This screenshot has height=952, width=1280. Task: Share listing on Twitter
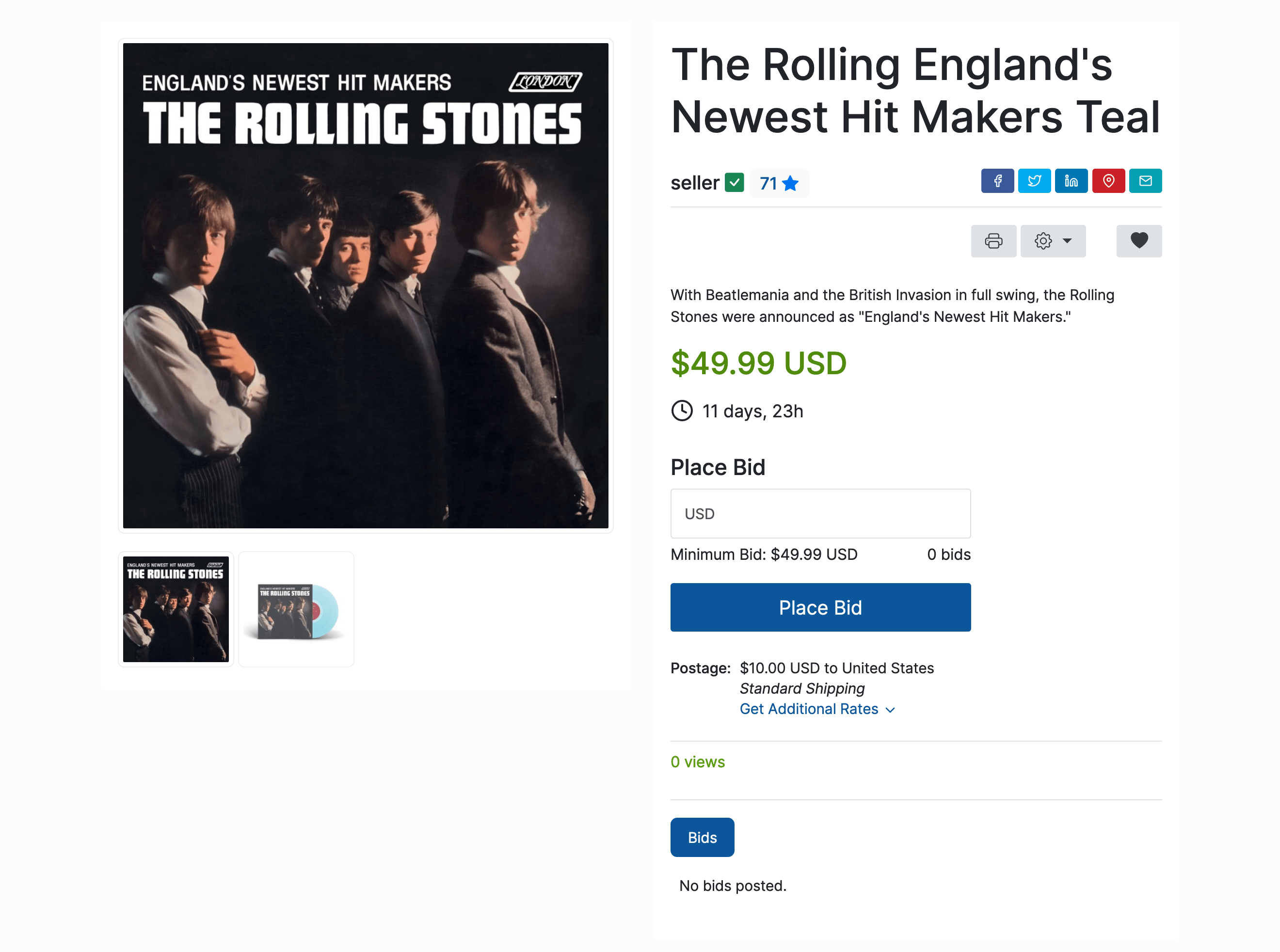point(1034,181)
